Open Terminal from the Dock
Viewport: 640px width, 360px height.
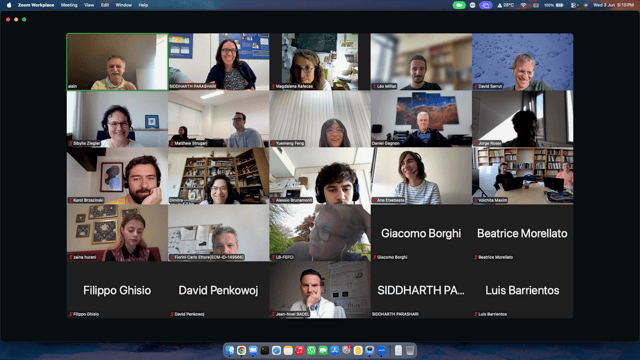coord(265,350)
